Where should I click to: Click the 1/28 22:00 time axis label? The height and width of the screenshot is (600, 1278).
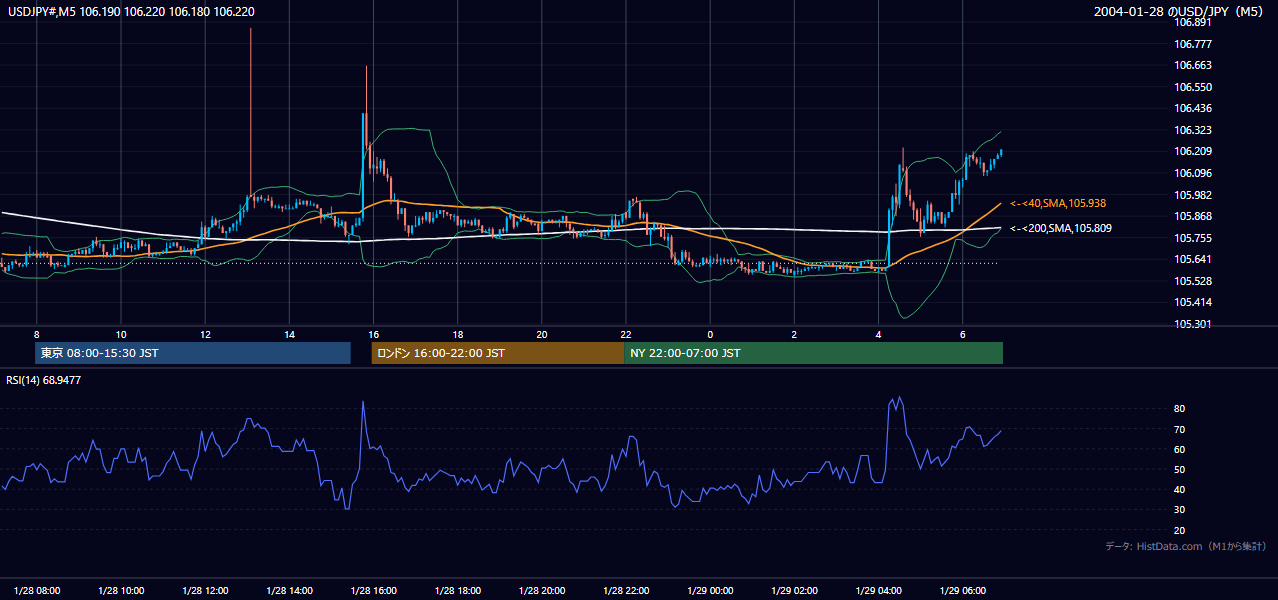[x=626, y=591]
